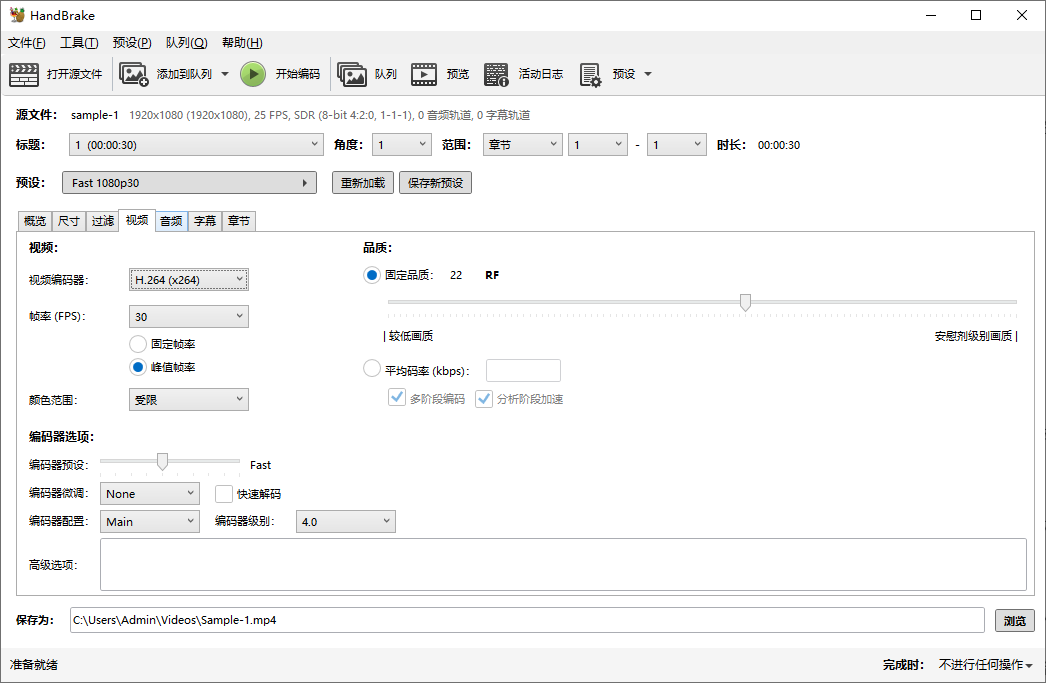This screenshot has height=683, width=1046.
Task: Switch to the Audio (音频) tab
Action: click(171, 221)
